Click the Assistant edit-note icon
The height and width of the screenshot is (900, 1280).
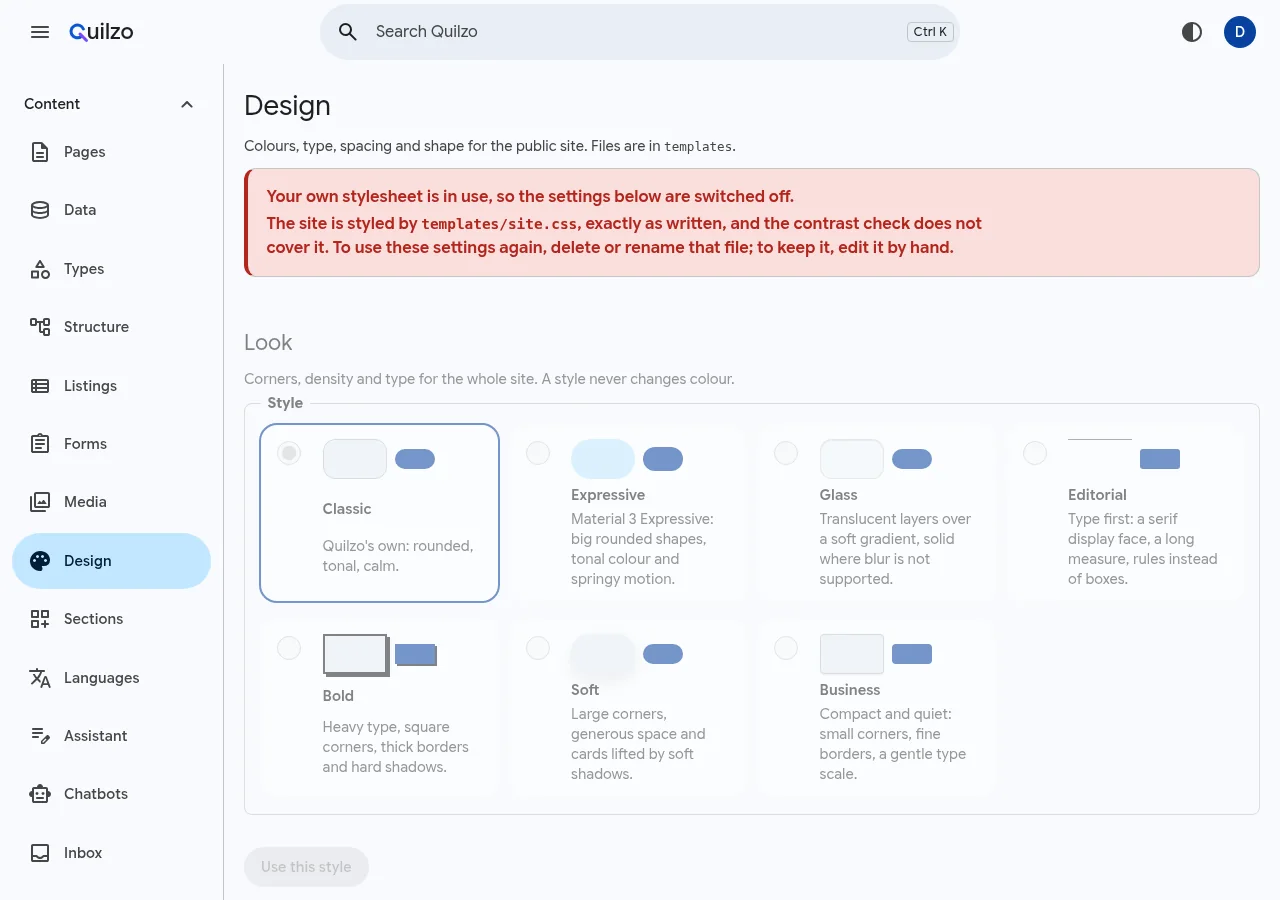pyautogui.click(x=40, y=736)
